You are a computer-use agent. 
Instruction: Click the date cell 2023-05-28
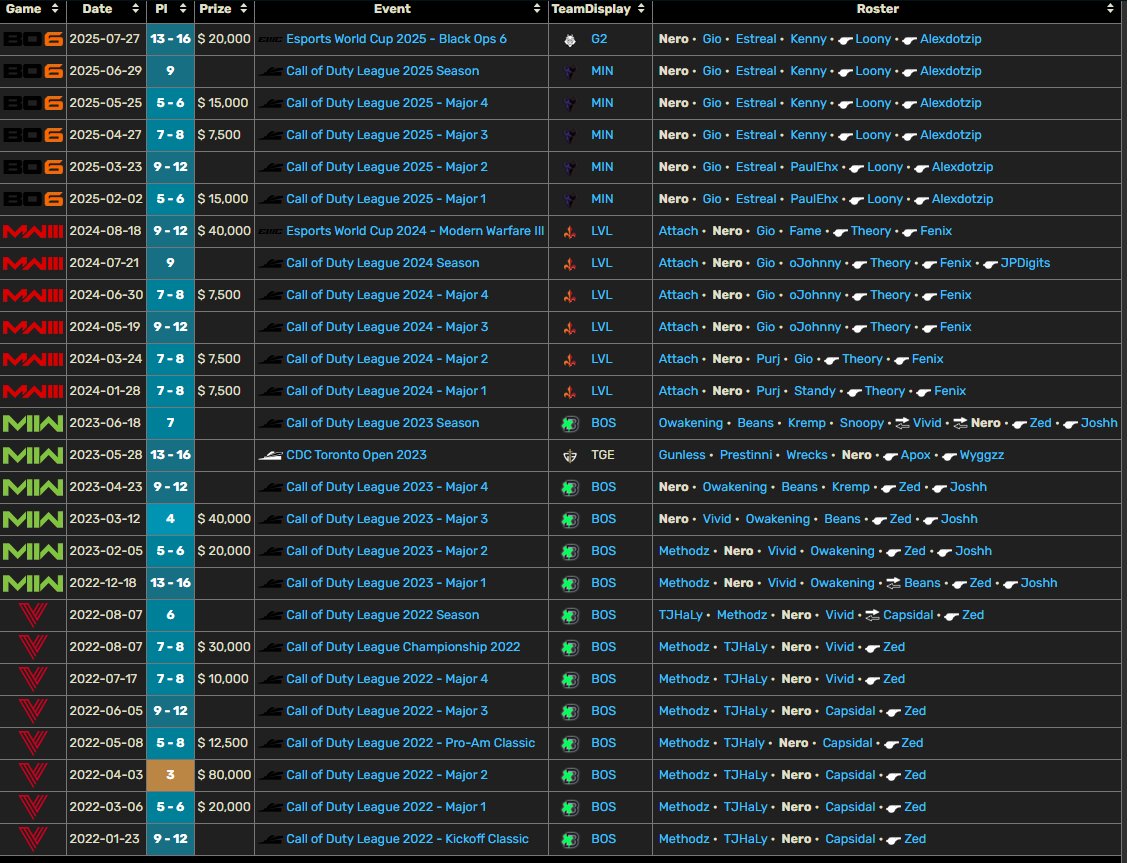tap(106, 455)
